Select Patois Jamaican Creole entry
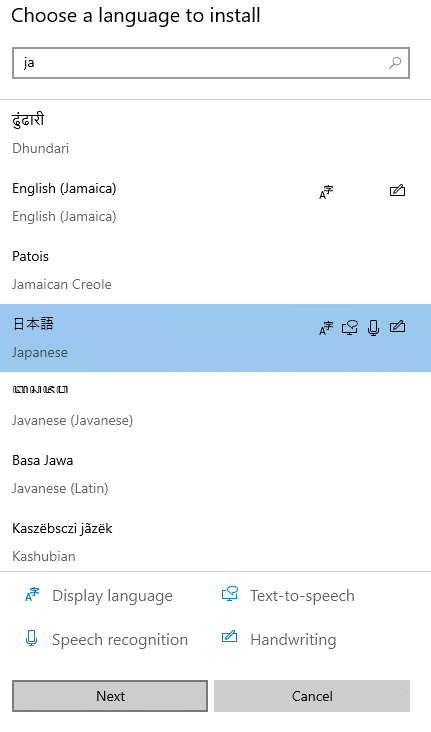The width and height of the screenshot is (431, 732). coord(215,270)
